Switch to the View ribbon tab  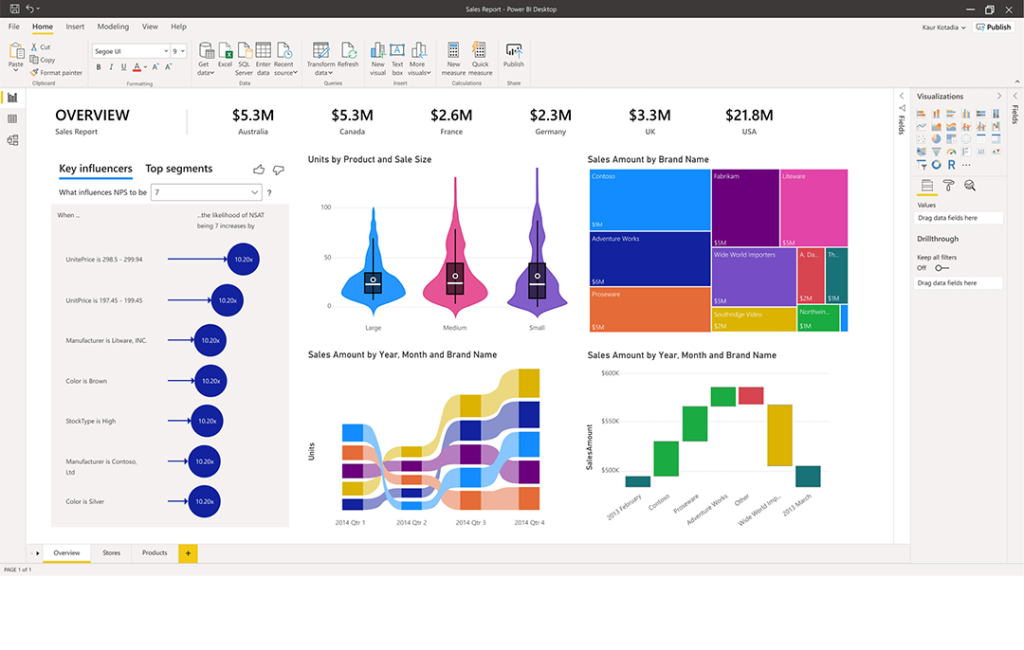click(x=150, y=27)
